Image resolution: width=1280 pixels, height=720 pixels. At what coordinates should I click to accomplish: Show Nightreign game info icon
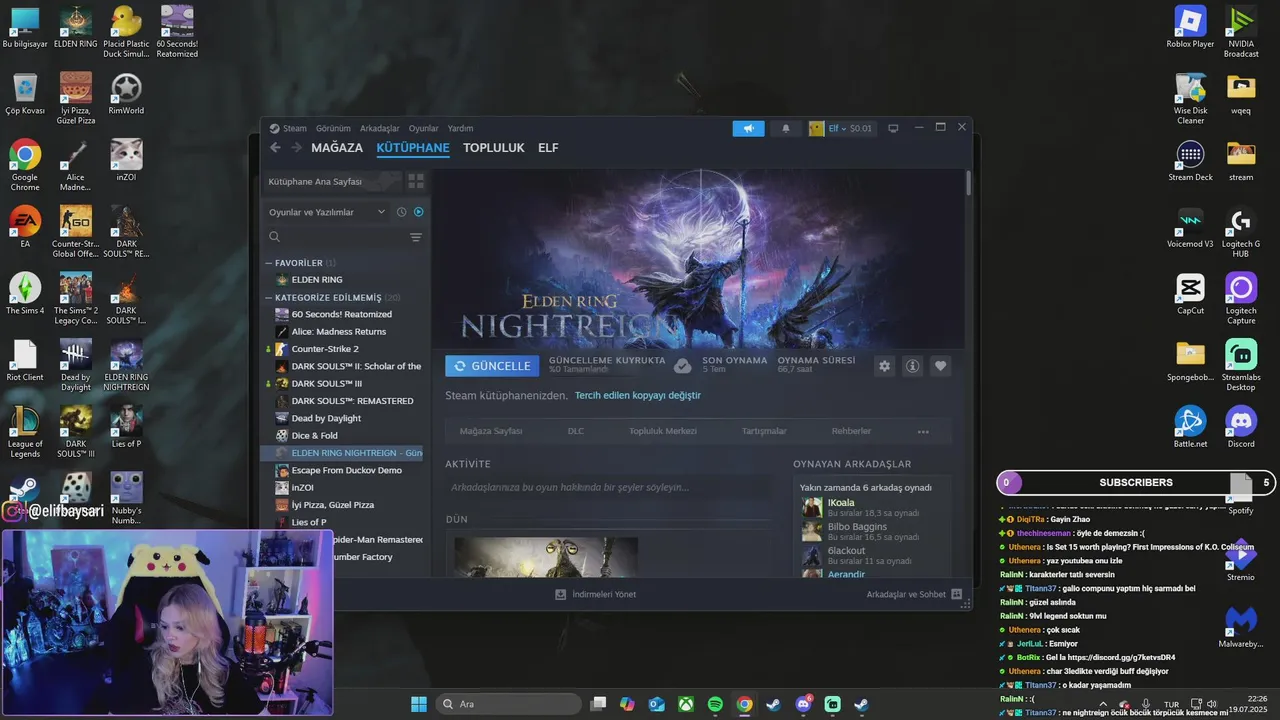(x=912, y=366)
